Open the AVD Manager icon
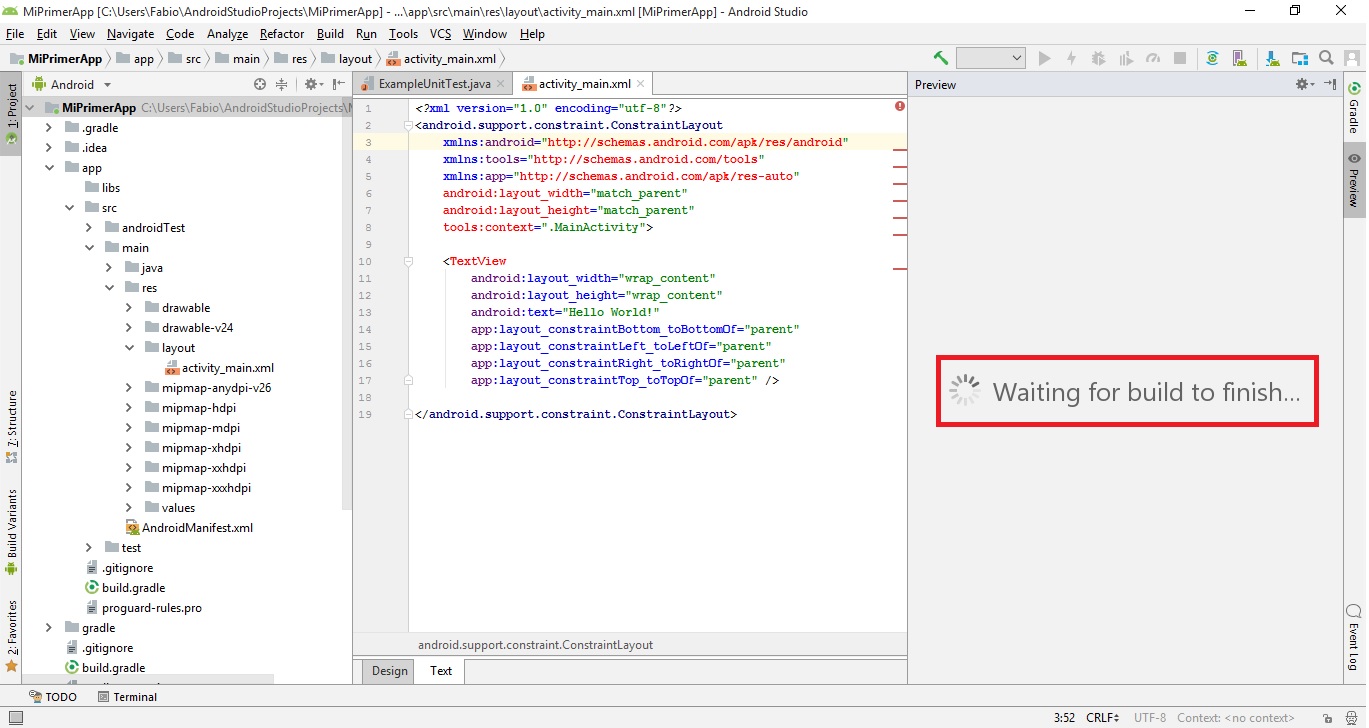Viewport: 1369px width, 728px height. click(1239, 59)
